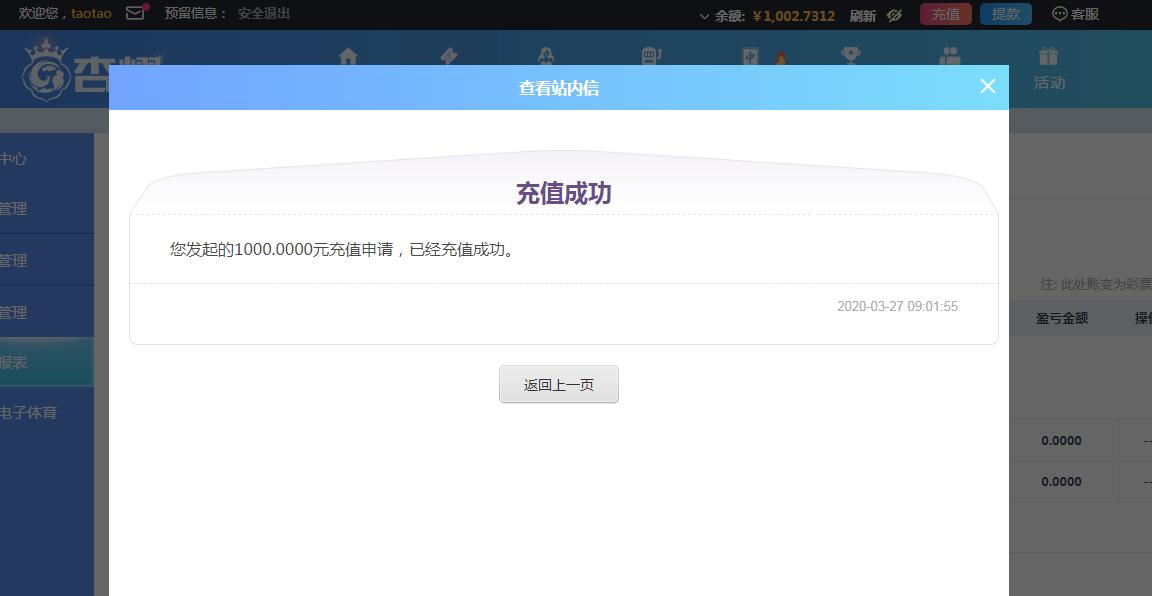Click the 刷新 refresh button
The width and height of the screenshot is (1152, 596).
coord(863,15)
